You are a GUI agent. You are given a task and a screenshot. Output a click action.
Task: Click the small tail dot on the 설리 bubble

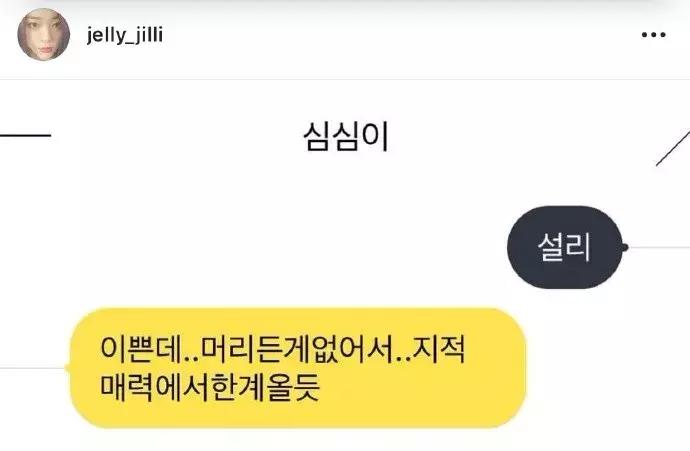tap(624, 247)
